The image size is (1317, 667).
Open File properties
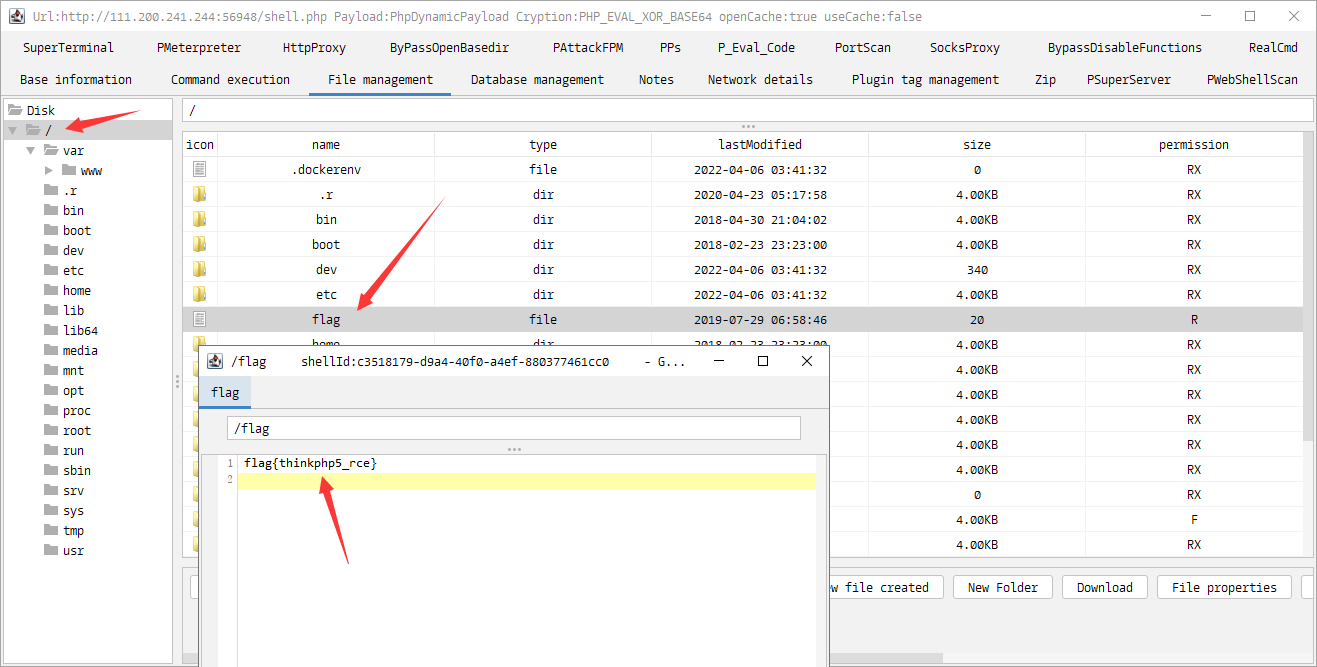tap(1224, 587)
